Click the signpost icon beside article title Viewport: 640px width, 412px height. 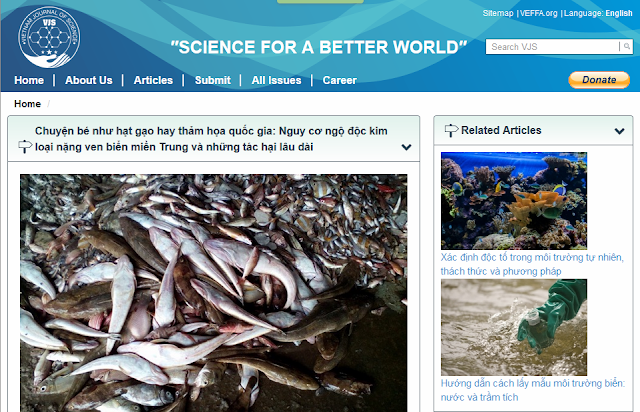[25, 146]
